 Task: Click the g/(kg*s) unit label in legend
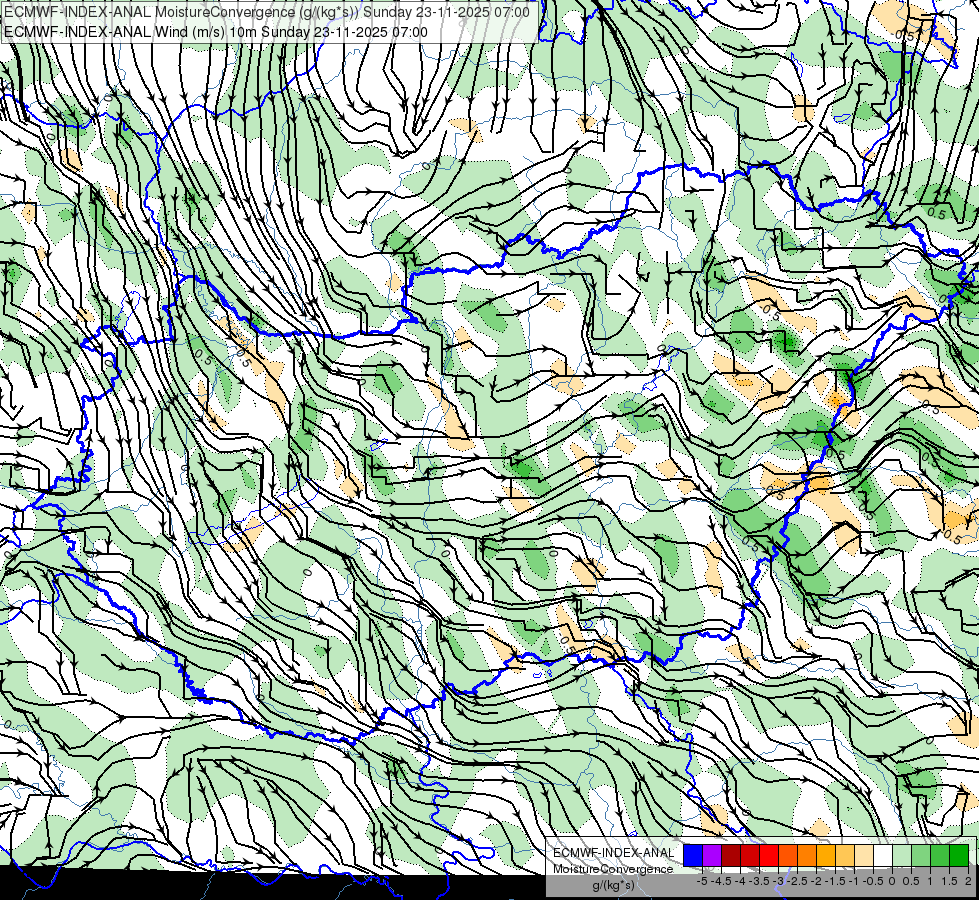(613, 886)
